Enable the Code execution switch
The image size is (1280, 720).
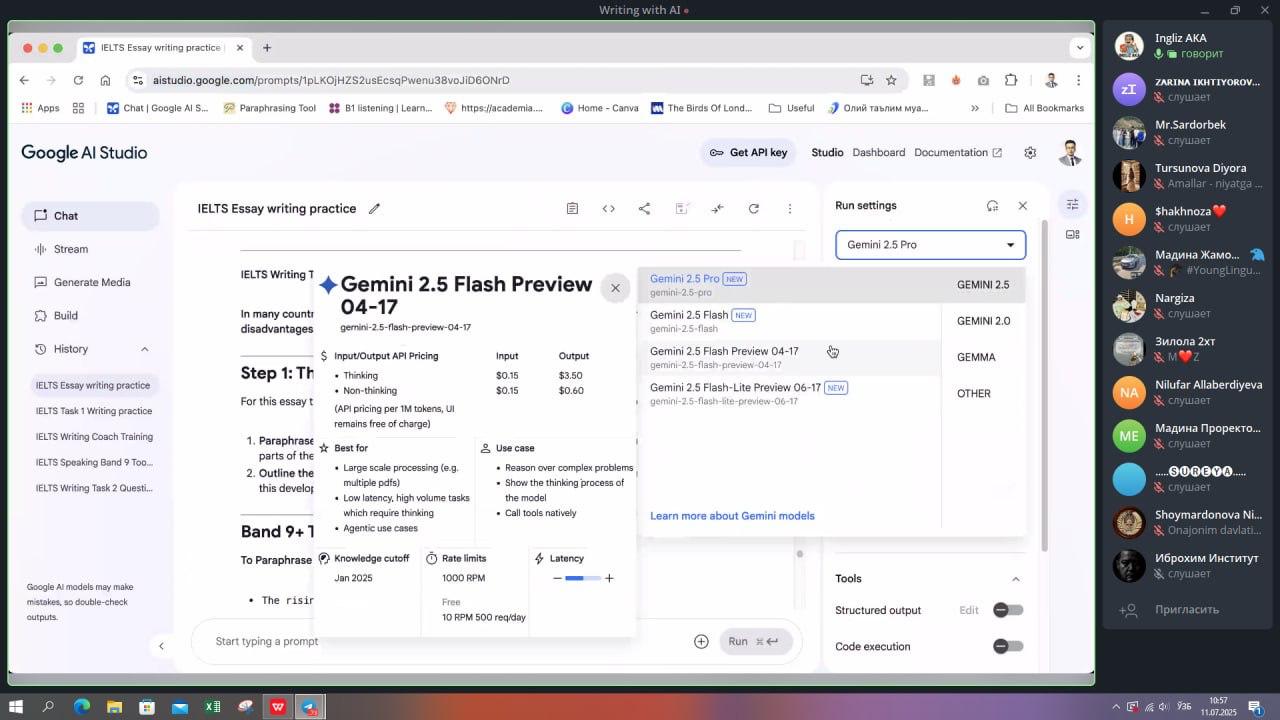[1007, 646]
